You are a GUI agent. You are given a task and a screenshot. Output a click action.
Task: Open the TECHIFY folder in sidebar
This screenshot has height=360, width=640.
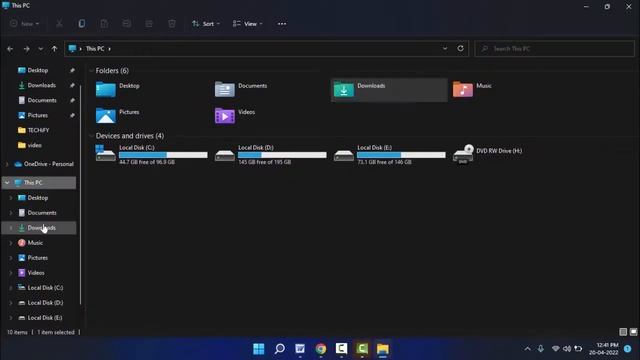[39, 130]
